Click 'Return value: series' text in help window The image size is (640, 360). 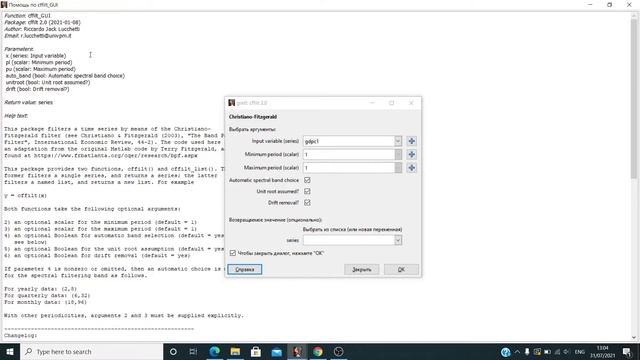point(29,102)
